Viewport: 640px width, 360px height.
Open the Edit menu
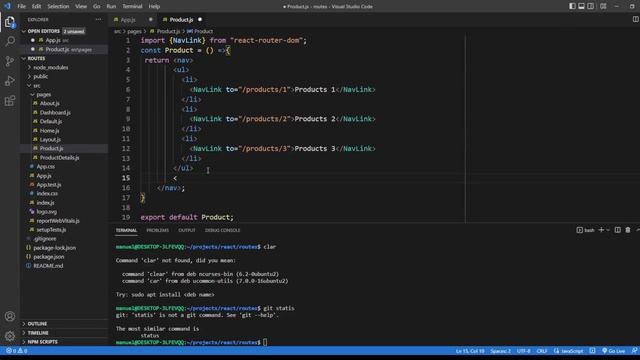point(36,6)
